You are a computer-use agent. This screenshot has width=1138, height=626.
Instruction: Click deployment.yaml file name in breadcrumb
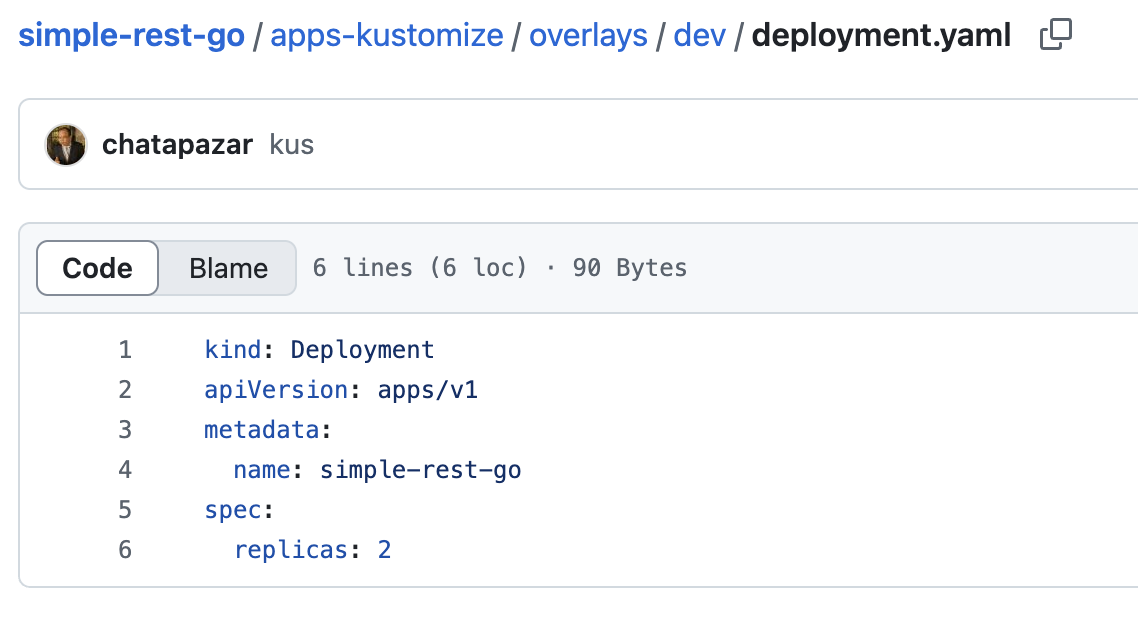[881, 35]
